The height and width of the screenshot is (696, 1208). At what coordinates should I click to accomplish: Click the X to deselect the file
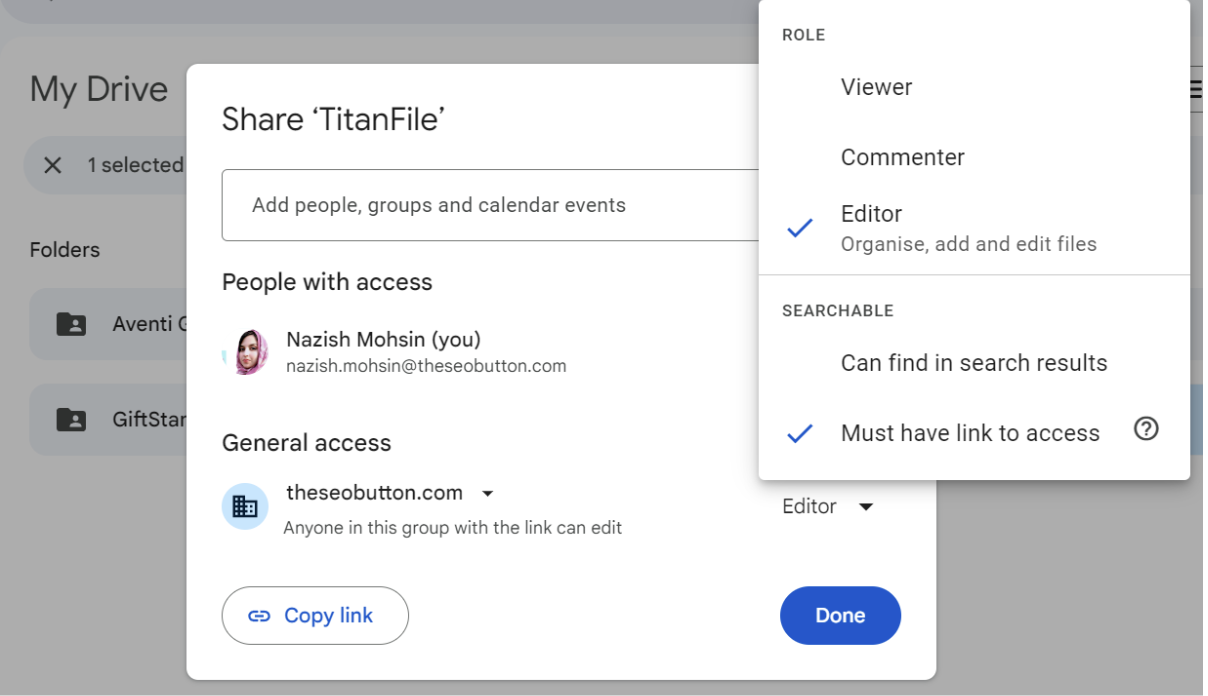click(53, 165)
